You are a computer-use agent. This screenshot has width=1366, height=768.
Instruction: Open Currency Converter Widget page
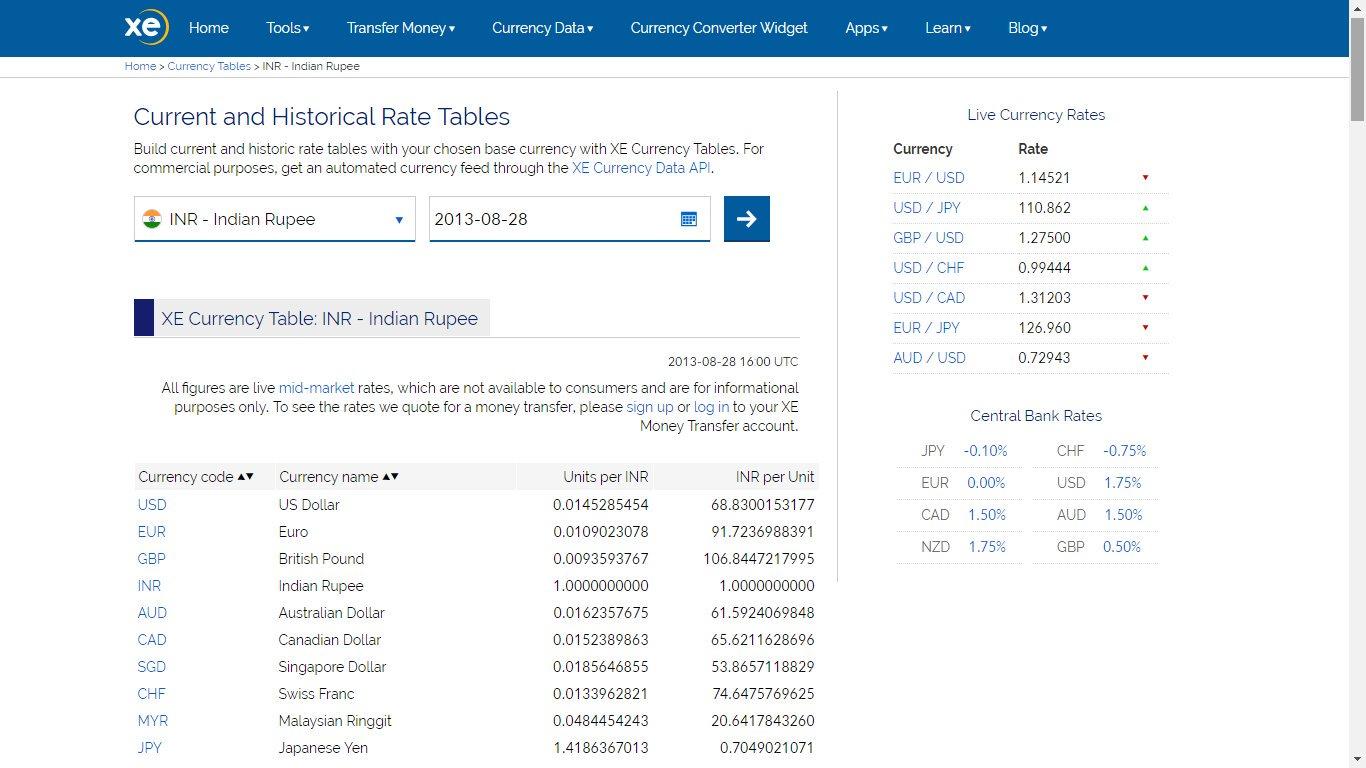point(719,28)
